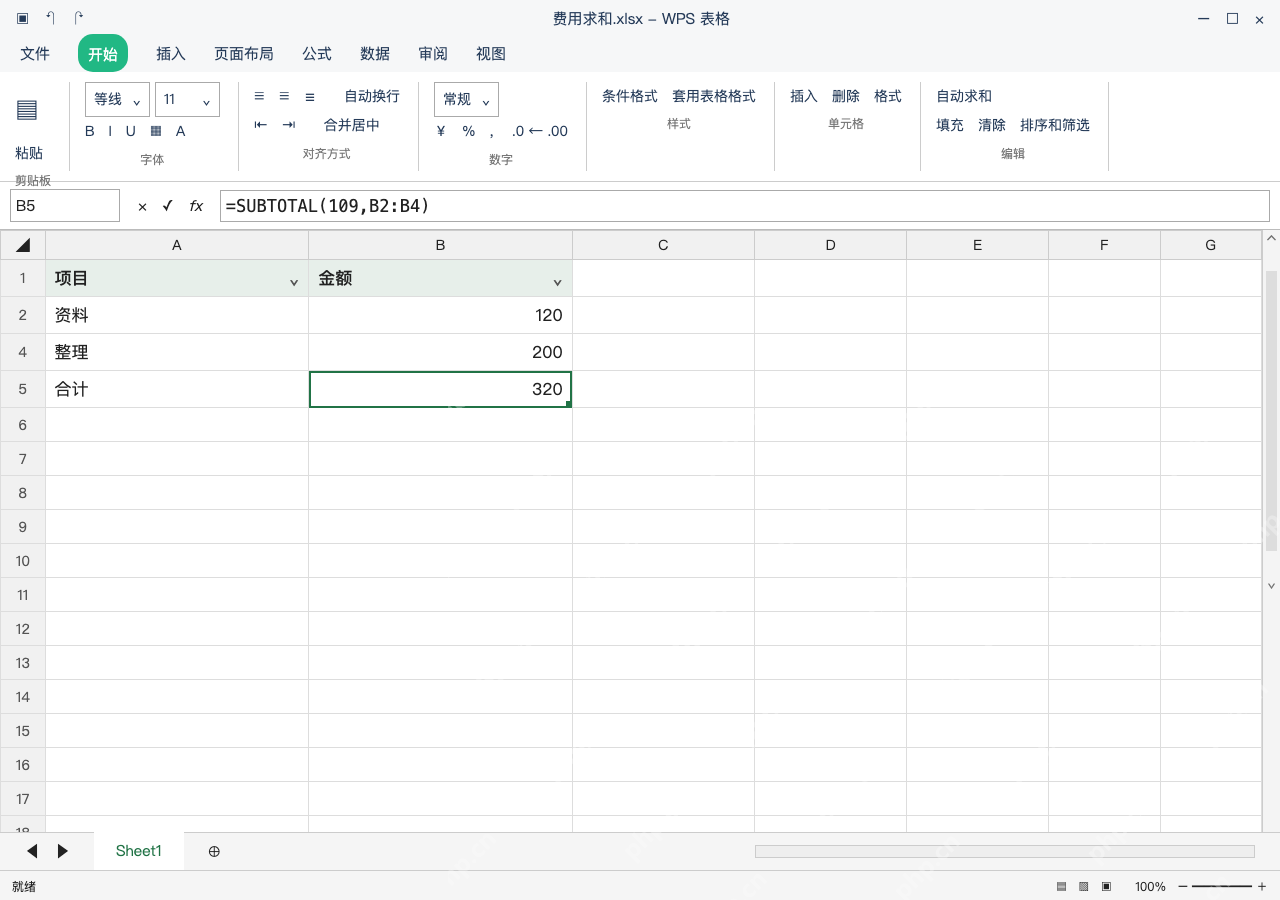The width and height of the screenshot is (1280, 900).
Task: Open the 文件 menu
Action: (x=35, y=54)
